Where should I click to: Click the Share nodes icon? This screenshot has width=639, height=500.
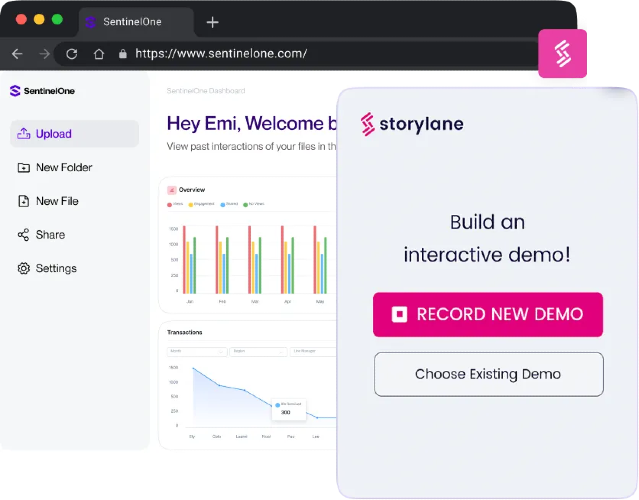24,235
